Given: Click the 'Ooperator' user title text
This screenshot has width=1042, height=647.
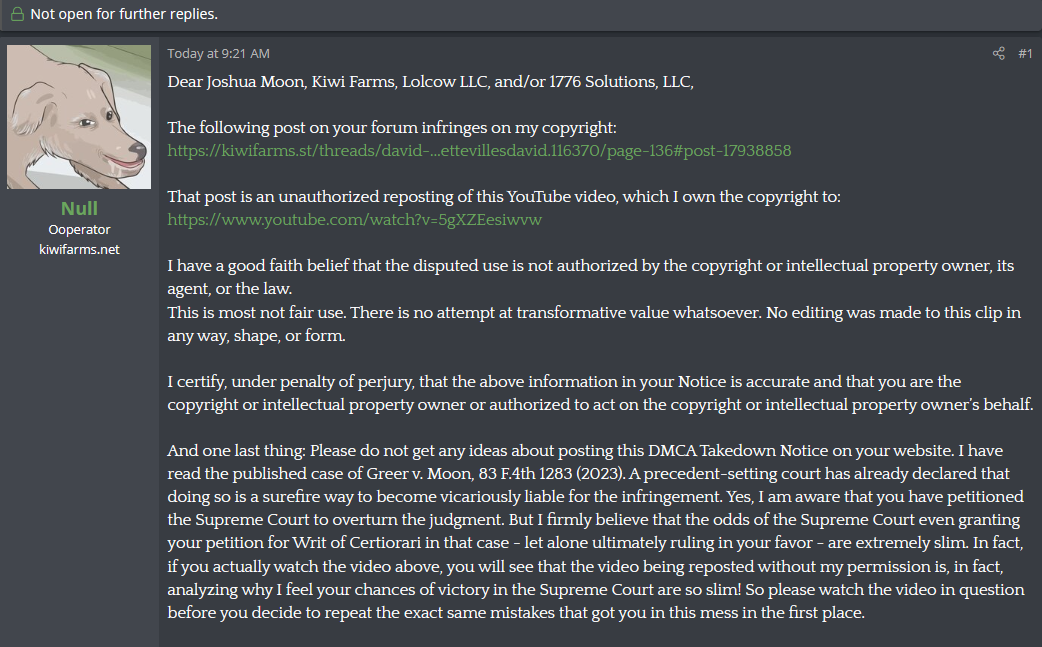Looking at the screenshot, I should (x=79, y=230).
